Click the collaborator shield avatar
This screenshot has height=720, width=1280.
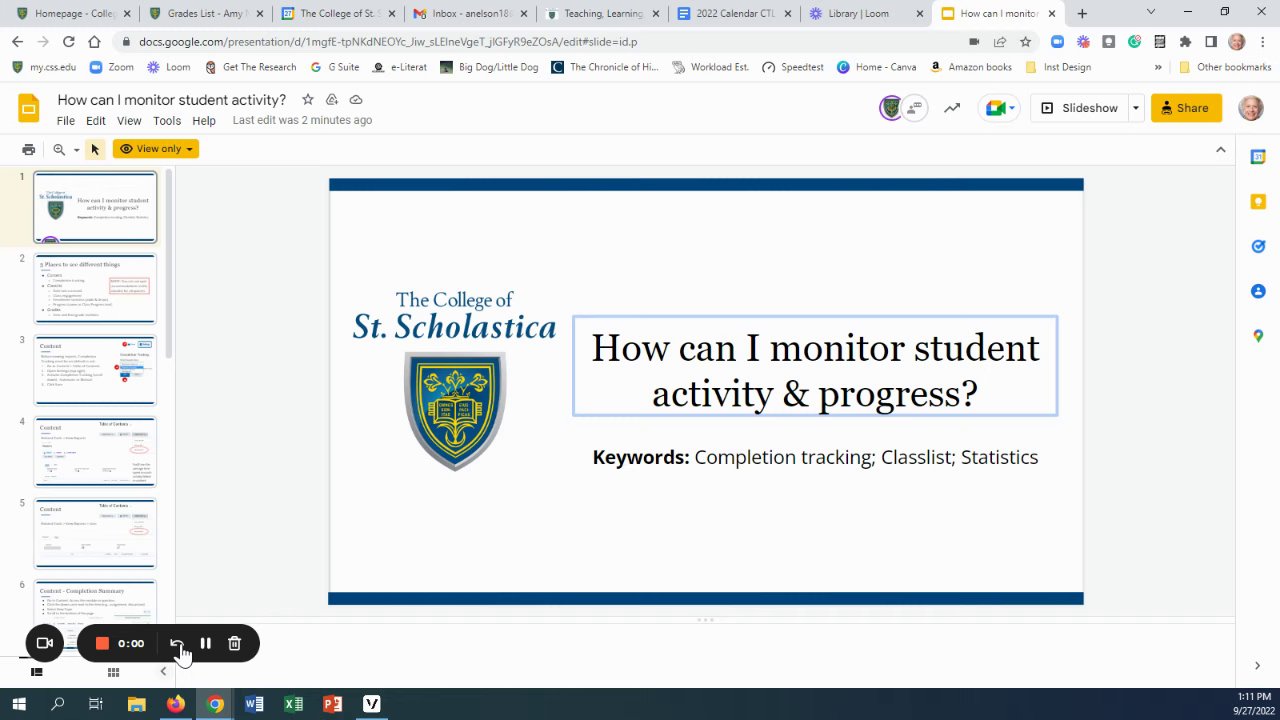pyautogui.click(x=890, y=108)
